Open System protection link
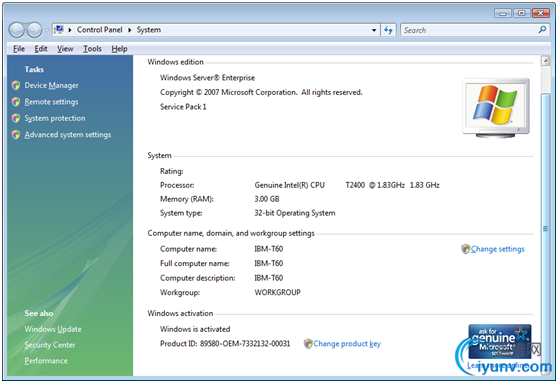This screenshot has width=558, height=383. tap(55, 118)
